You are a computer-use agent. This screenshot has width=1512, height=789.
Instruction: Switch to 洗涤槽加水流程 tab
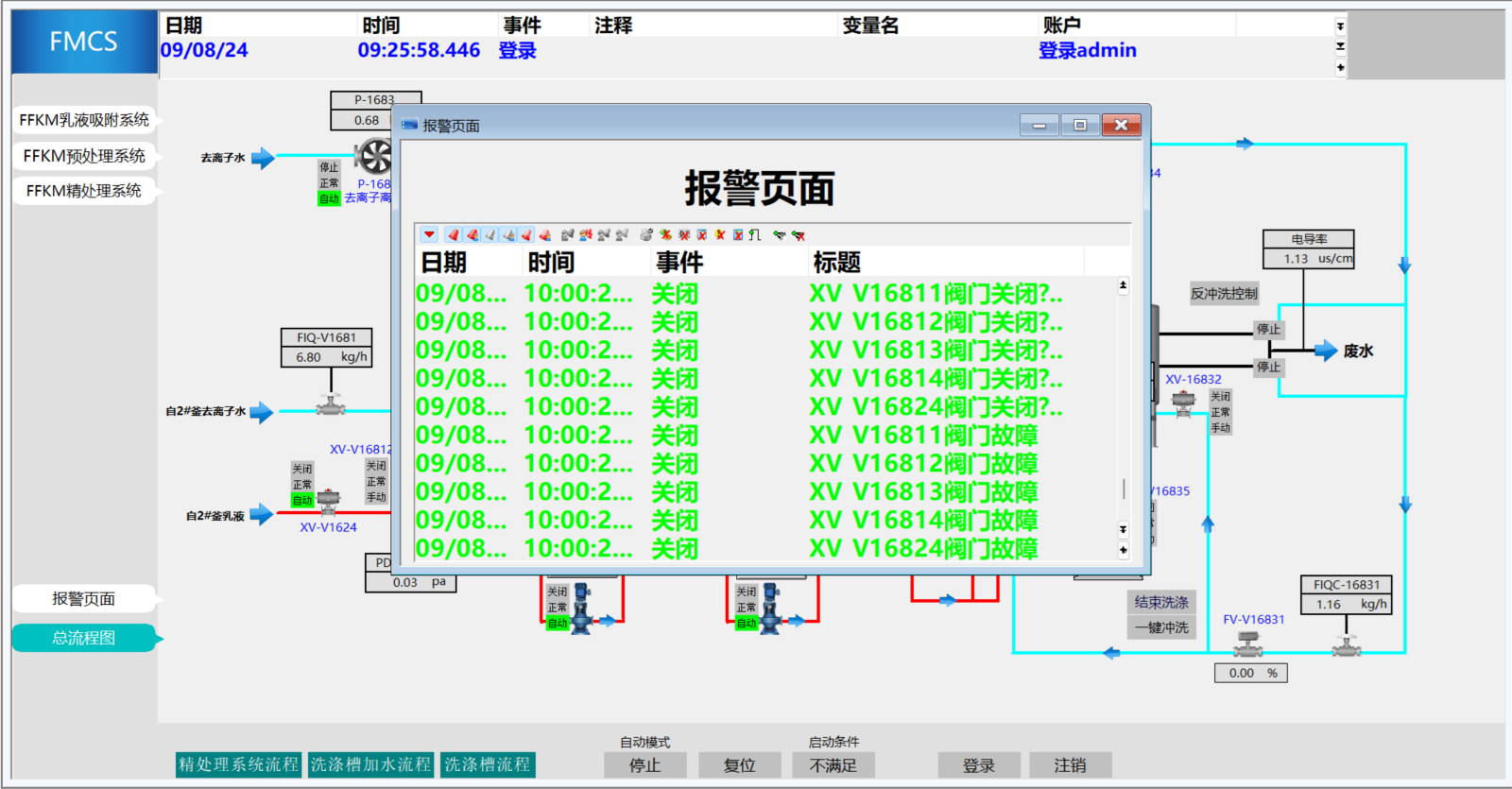370,764
